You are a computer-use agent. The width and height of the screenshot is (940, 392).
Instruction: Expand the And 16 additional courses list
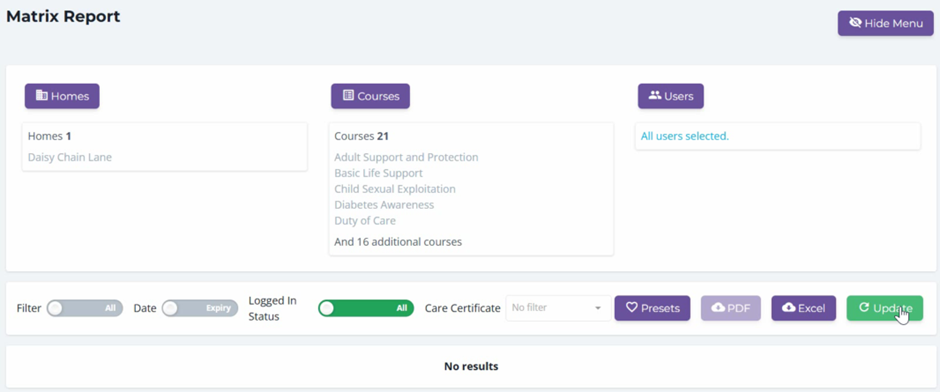click(x=398, y=242)
